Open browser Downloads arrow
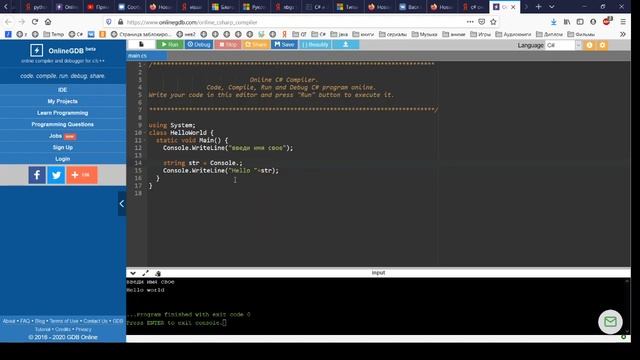The width and height of the screenshot is (640, 360). coord(553,22)
